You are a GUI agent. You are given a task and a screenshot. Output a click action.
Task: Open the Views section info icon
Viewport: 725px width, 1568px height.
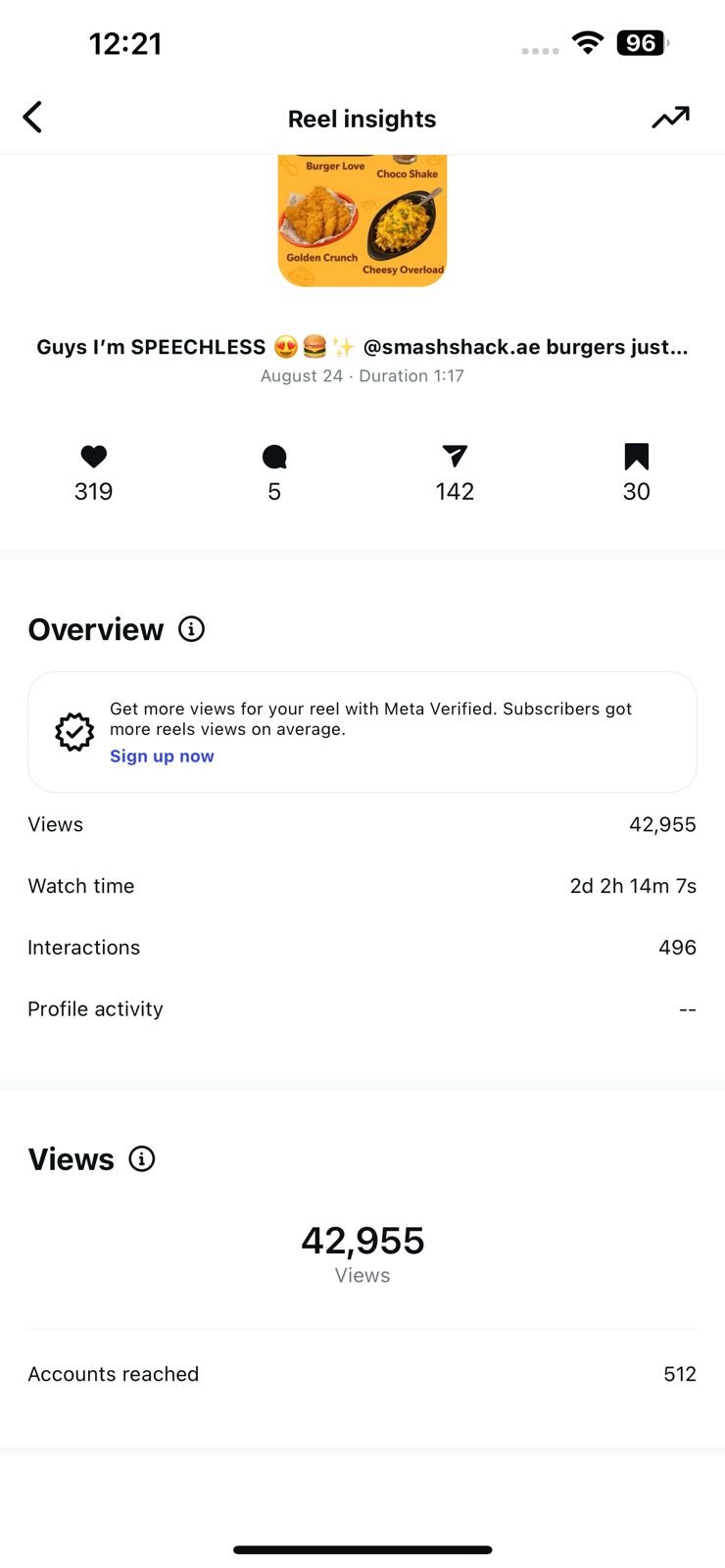tap(142, 1159)
